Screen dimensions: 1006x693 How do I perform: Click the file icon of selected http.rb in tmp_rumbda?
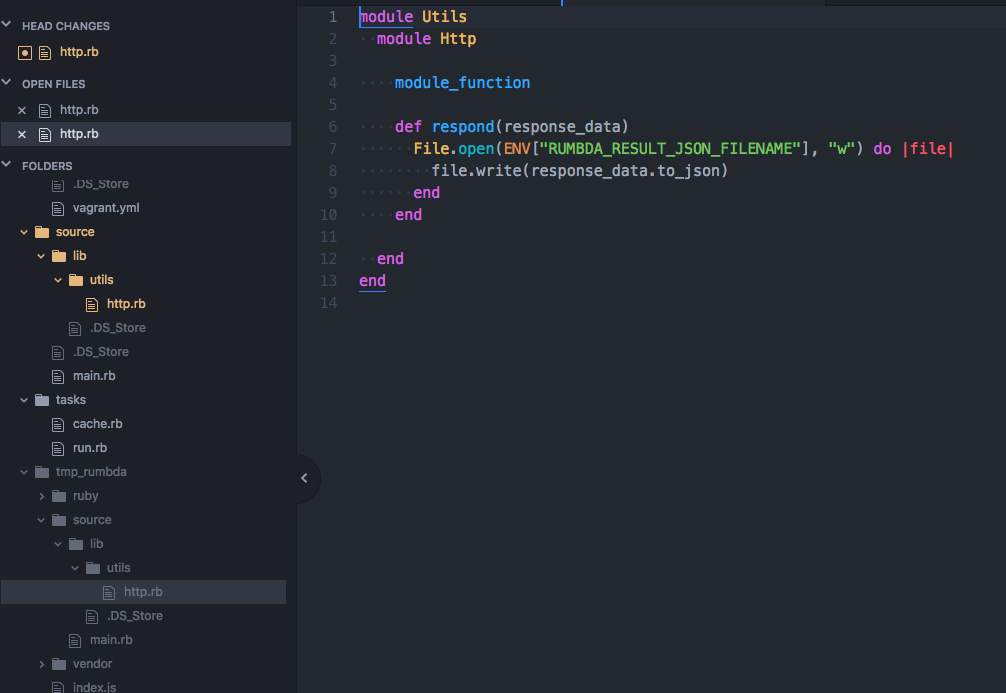pos(109,592)
